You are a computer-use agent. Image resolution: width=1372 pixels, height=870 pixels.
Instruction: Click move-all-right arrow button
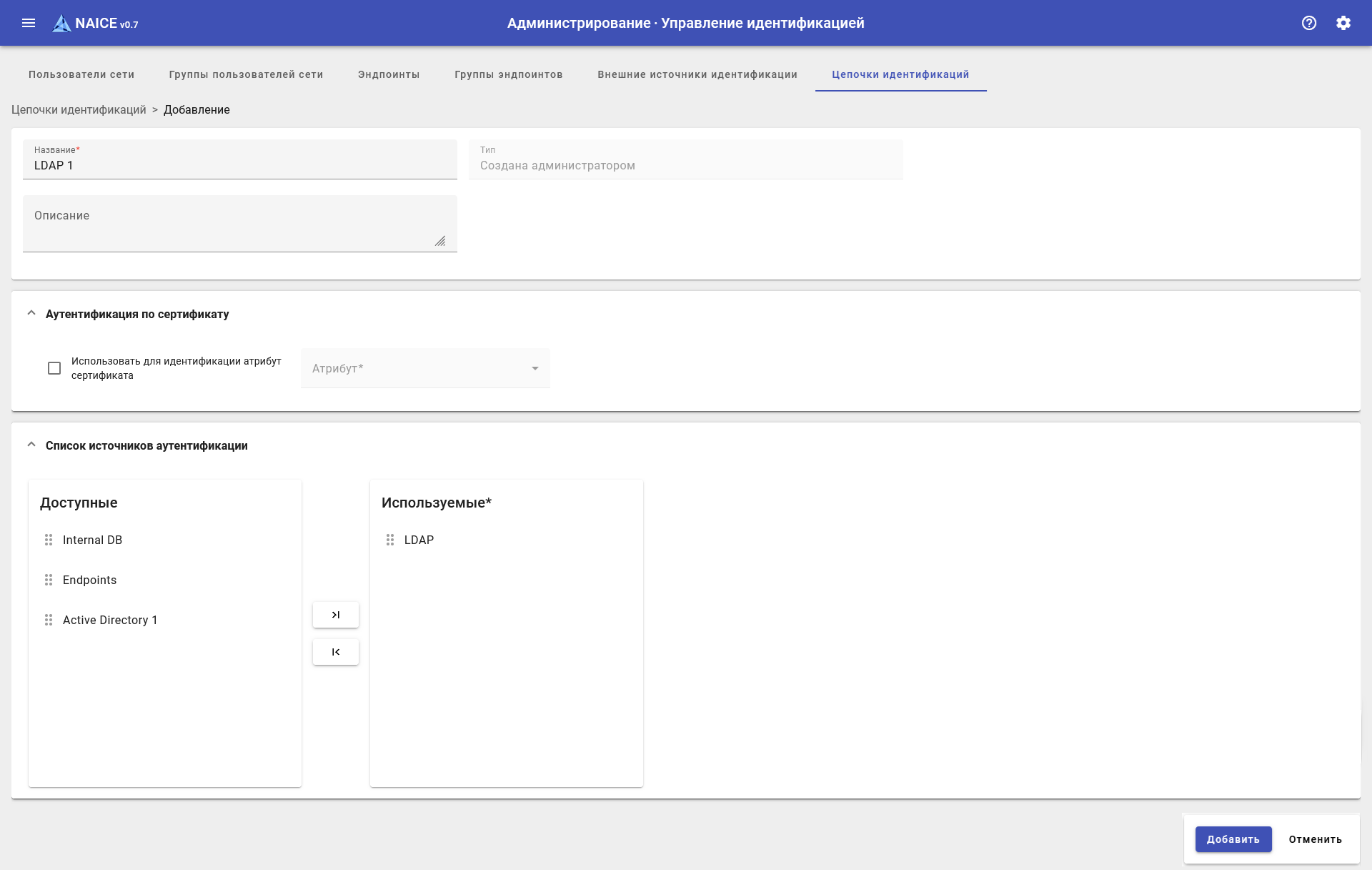click(335, 615)
